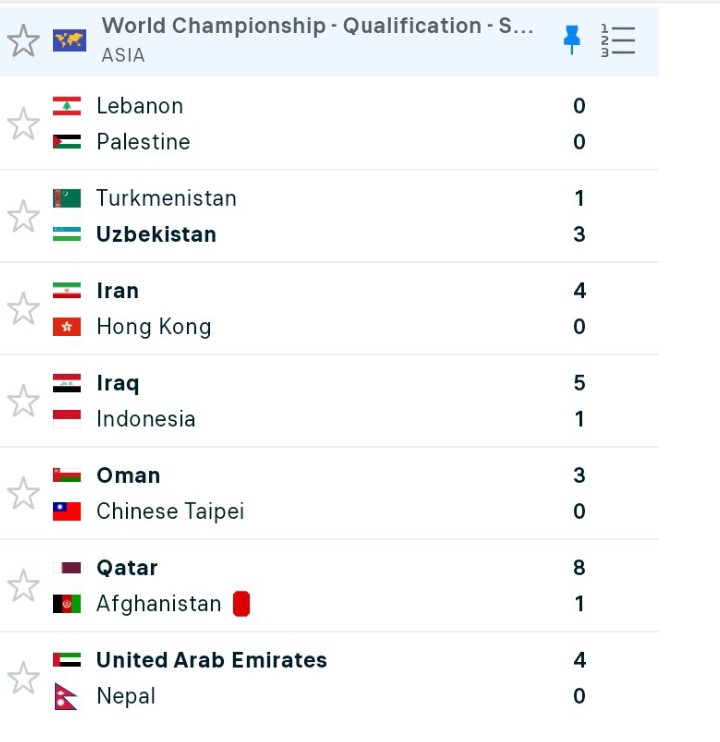This screenshot has height=742, width=720.
Task: Click the Nepal flag icon
Action: tap(67, 696)
